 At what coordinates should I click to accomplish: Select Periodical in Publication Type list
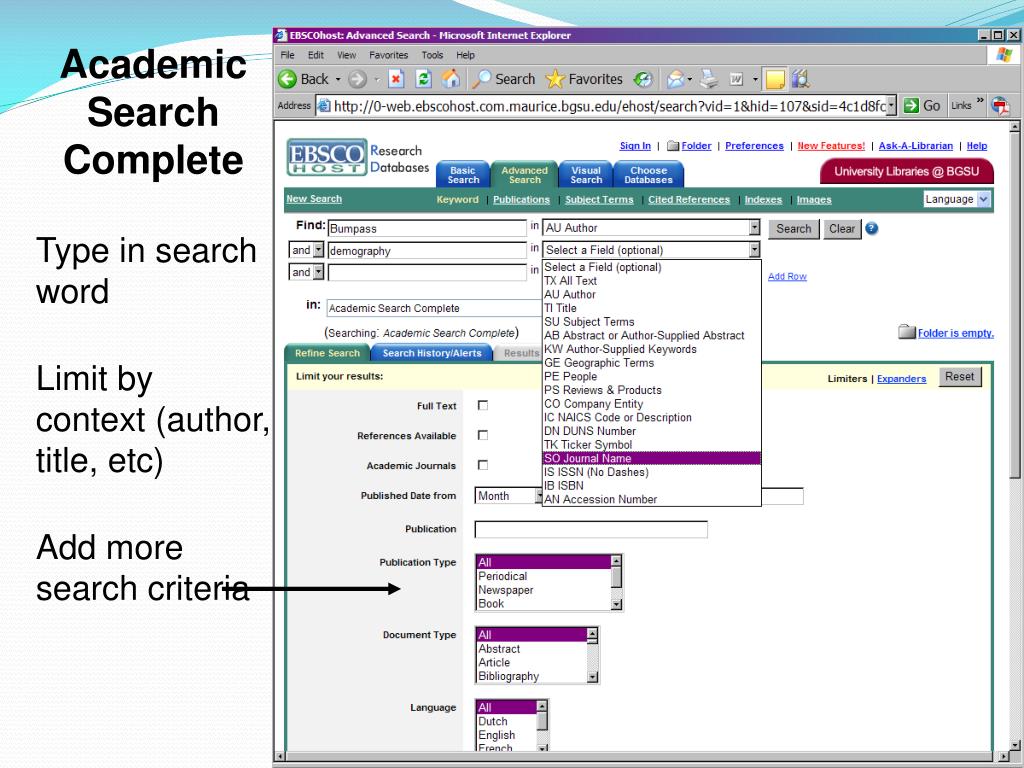point(544,576)
